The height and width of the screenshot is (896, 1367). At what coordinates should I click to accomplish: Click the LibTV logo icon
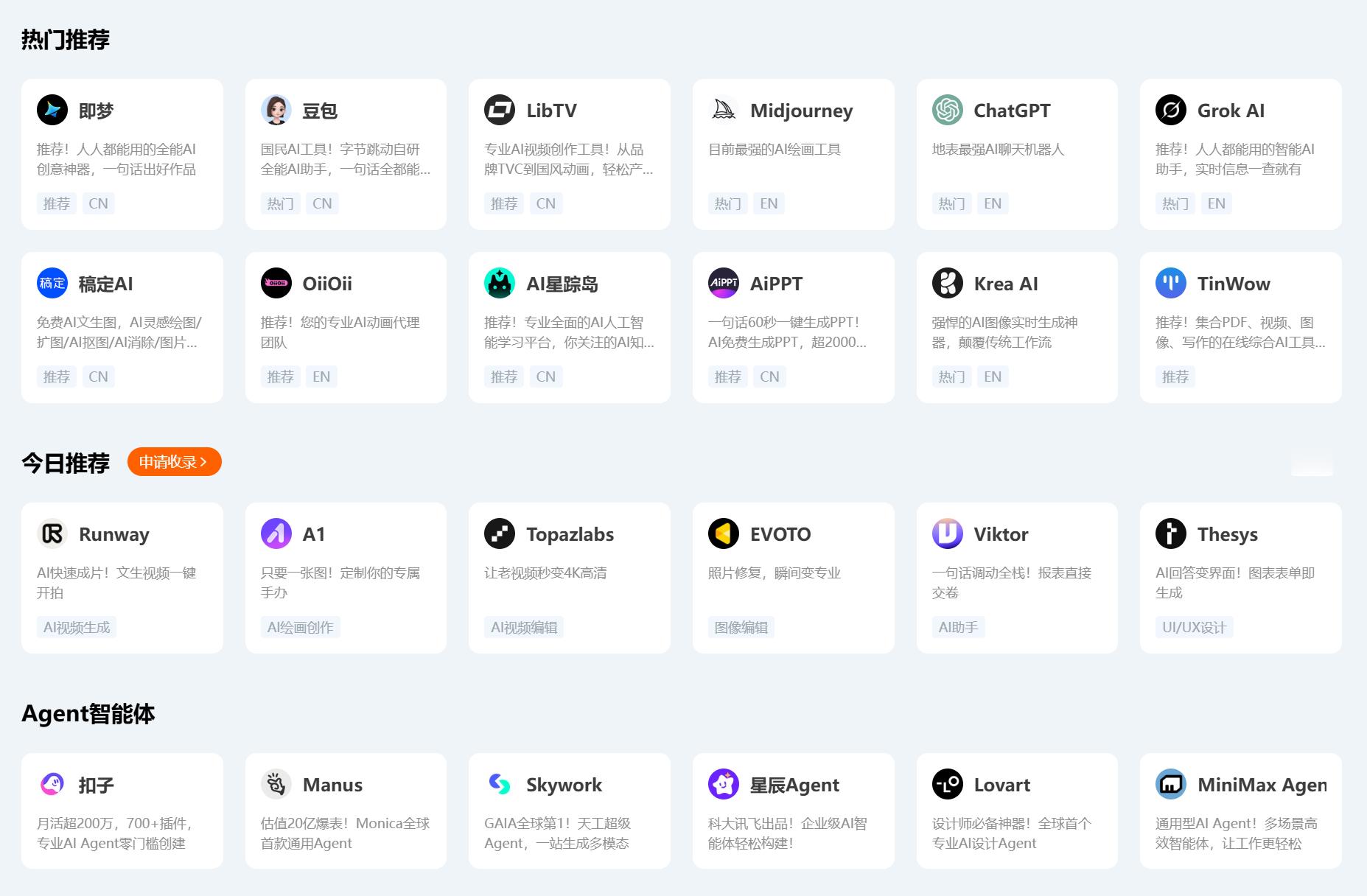coord(500,110)
